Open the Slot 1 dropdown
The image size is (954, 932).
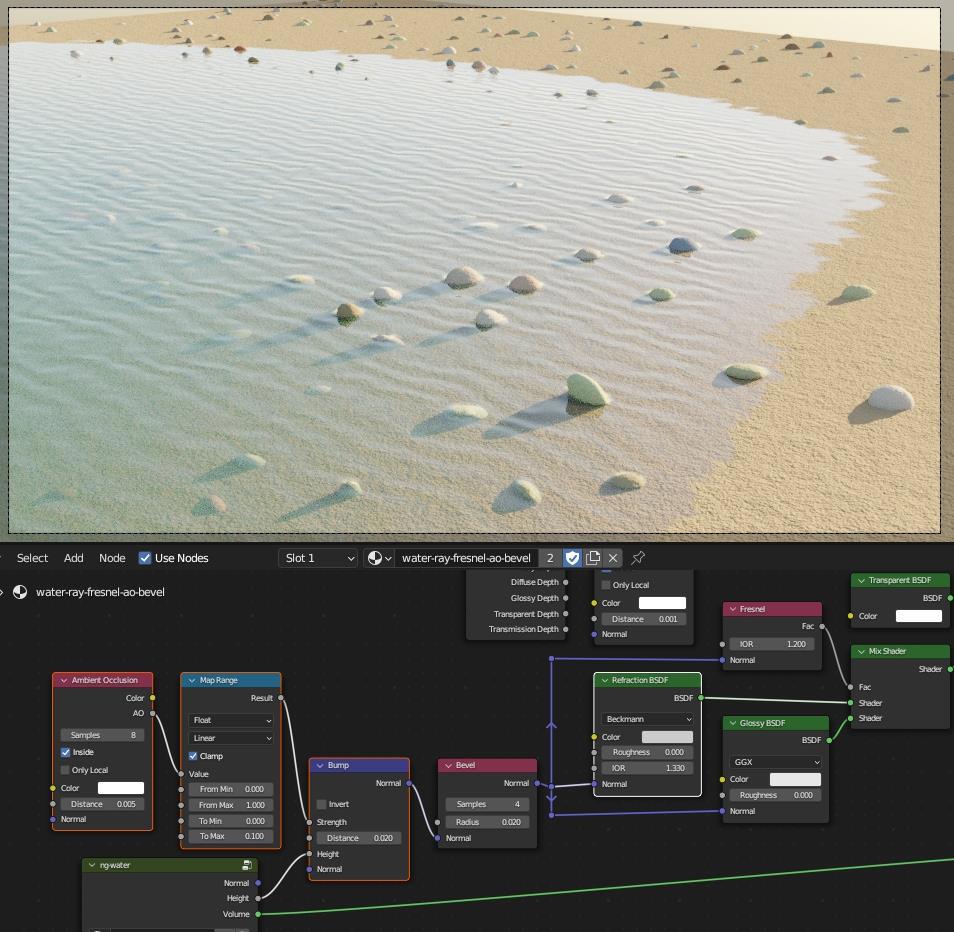point(318,558)
